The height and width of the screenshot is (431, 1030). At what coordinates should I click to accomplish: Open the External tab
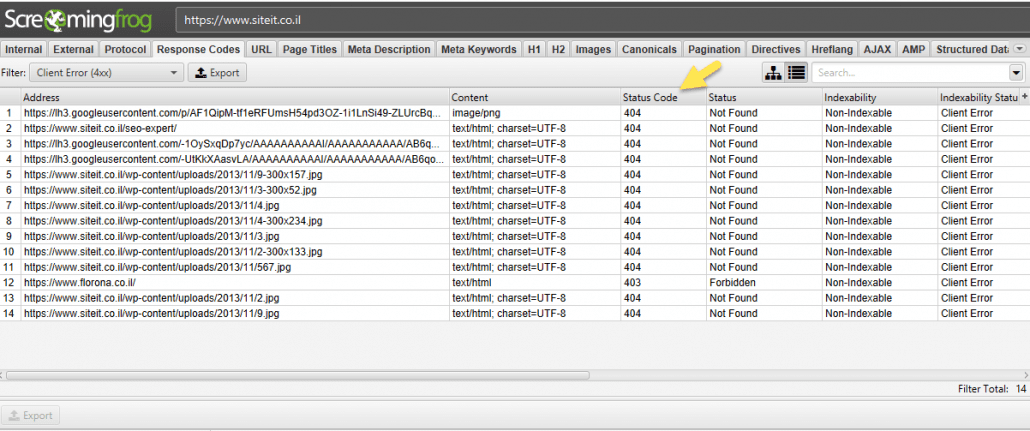pyautogui.click(x=73, y=49)
